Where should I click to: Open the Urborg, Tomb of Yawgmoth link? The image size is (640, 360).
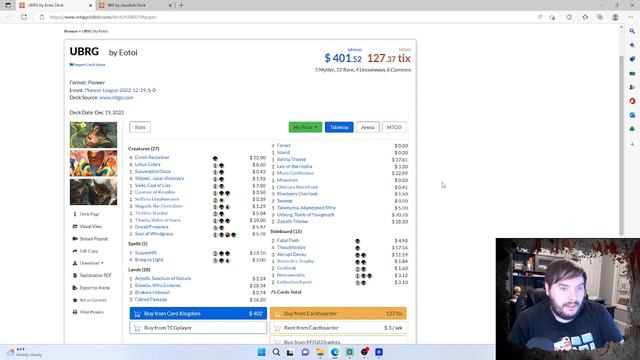pos(305,215)
